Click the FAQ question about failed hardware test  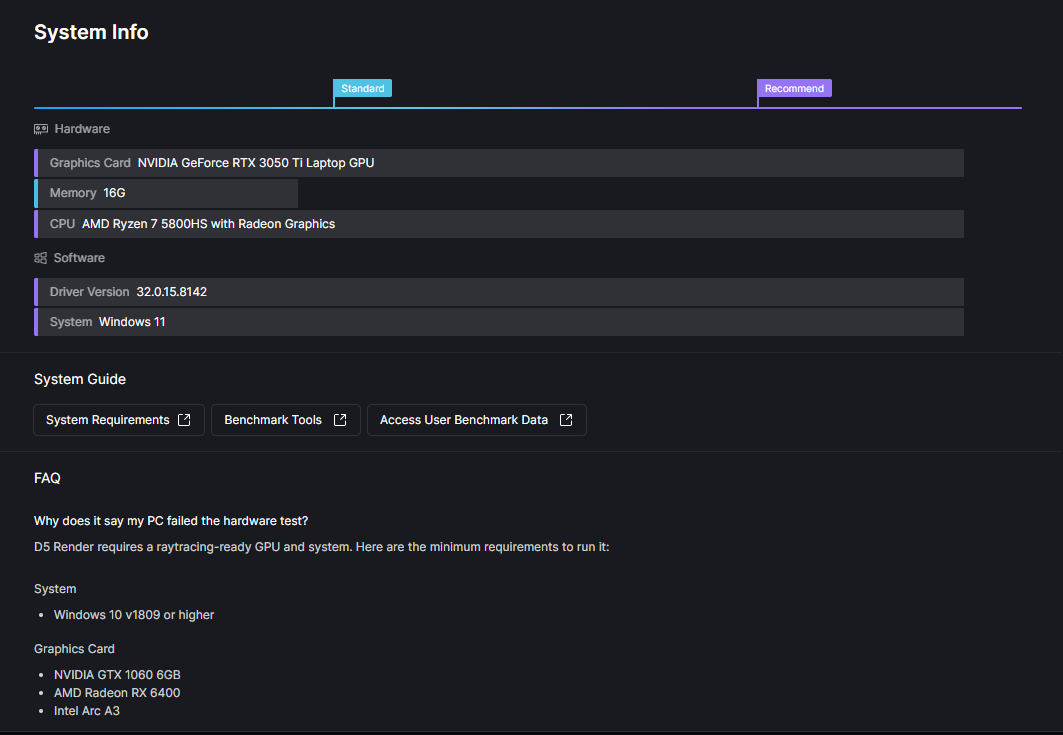tap(171, 521)
